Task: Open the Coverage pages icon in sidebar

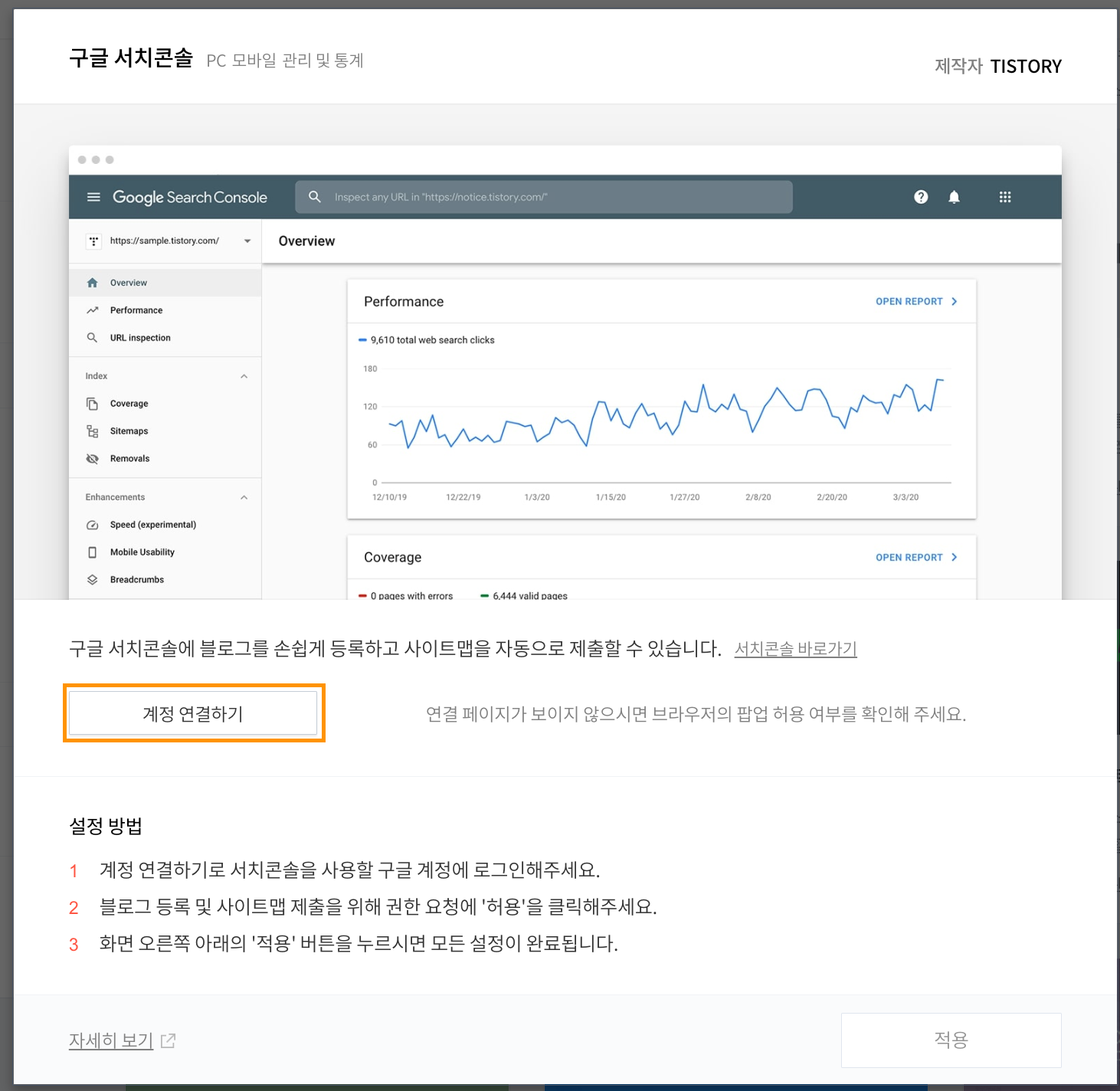Action: tap(92, 404)
